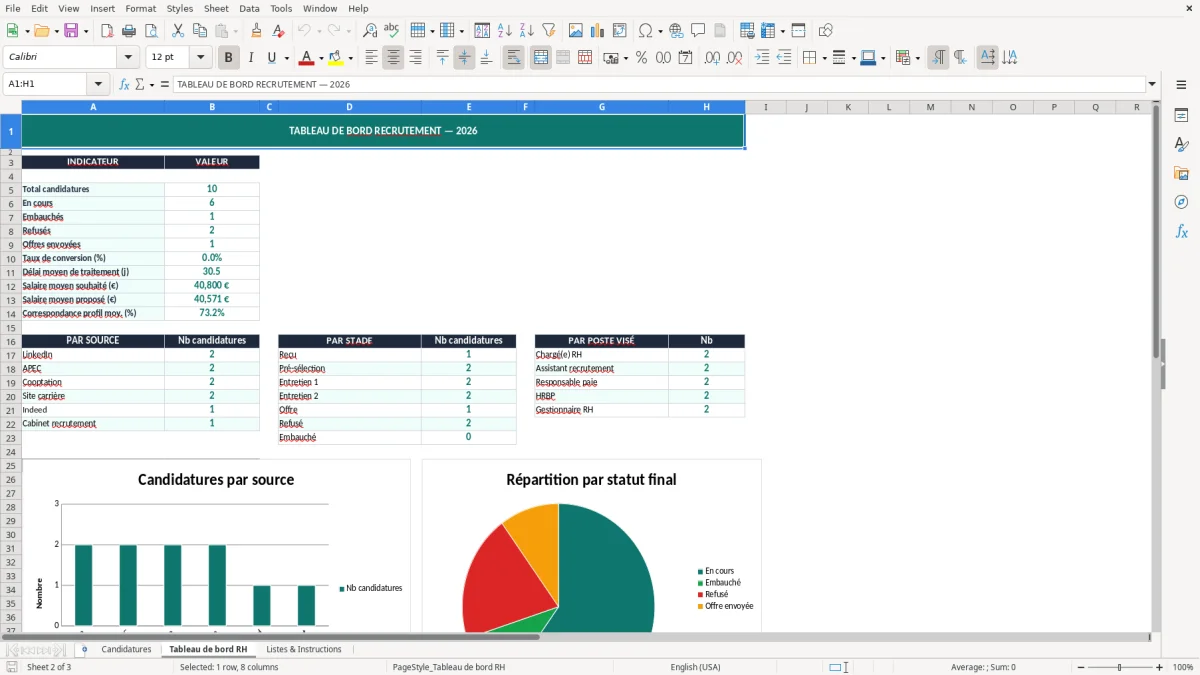Open Find and Replace icon
Screen dimensions: 1200x675
(x=370, y=31)
